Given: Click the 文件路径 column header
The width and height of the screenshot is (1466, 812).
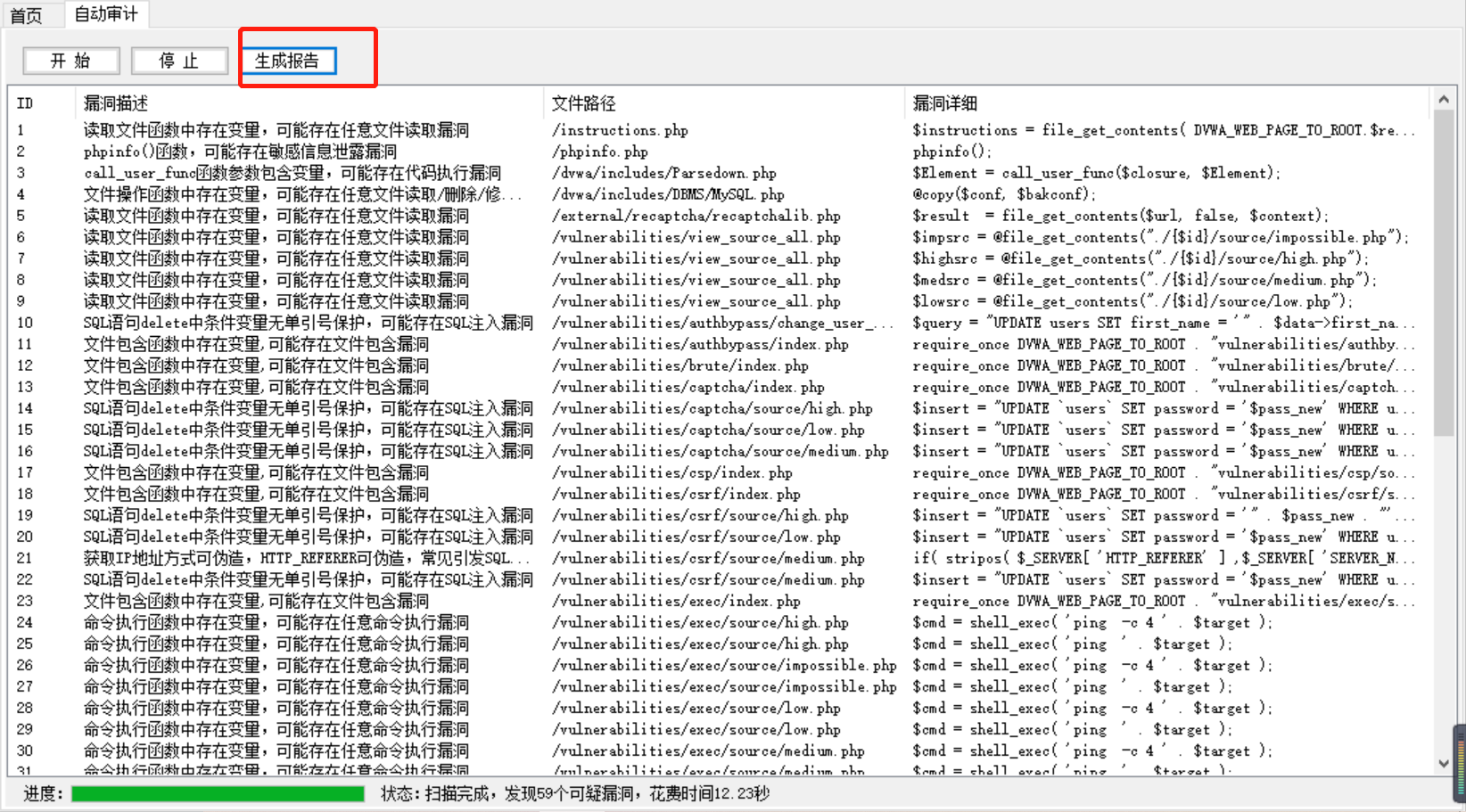Looking at the screenshot, I should (583, 103).
